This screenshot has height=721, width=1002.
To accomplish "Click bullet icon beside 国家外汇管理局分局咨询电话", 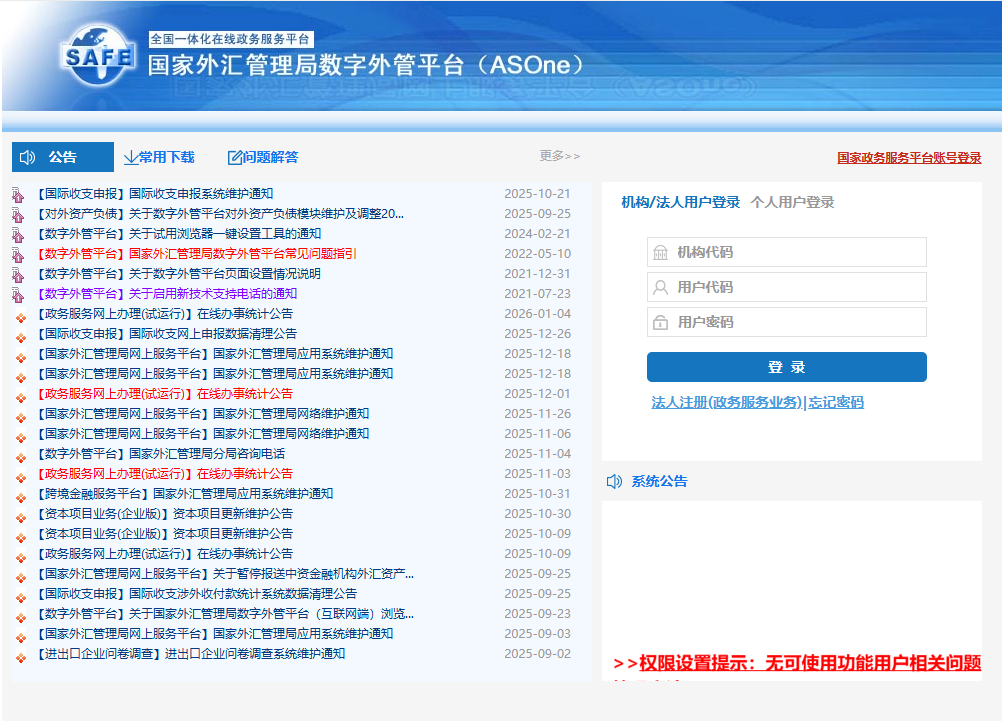I will click(x=21, y=458).
